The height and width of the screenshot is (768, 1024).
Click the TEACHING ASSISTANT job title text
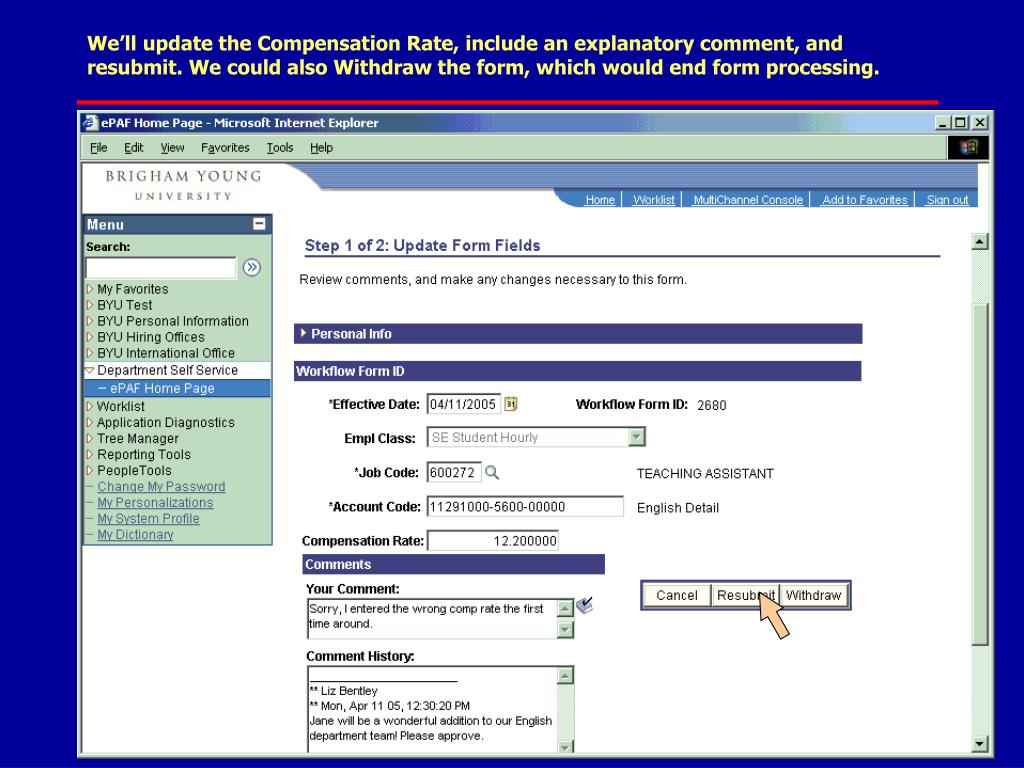point(705,473)
